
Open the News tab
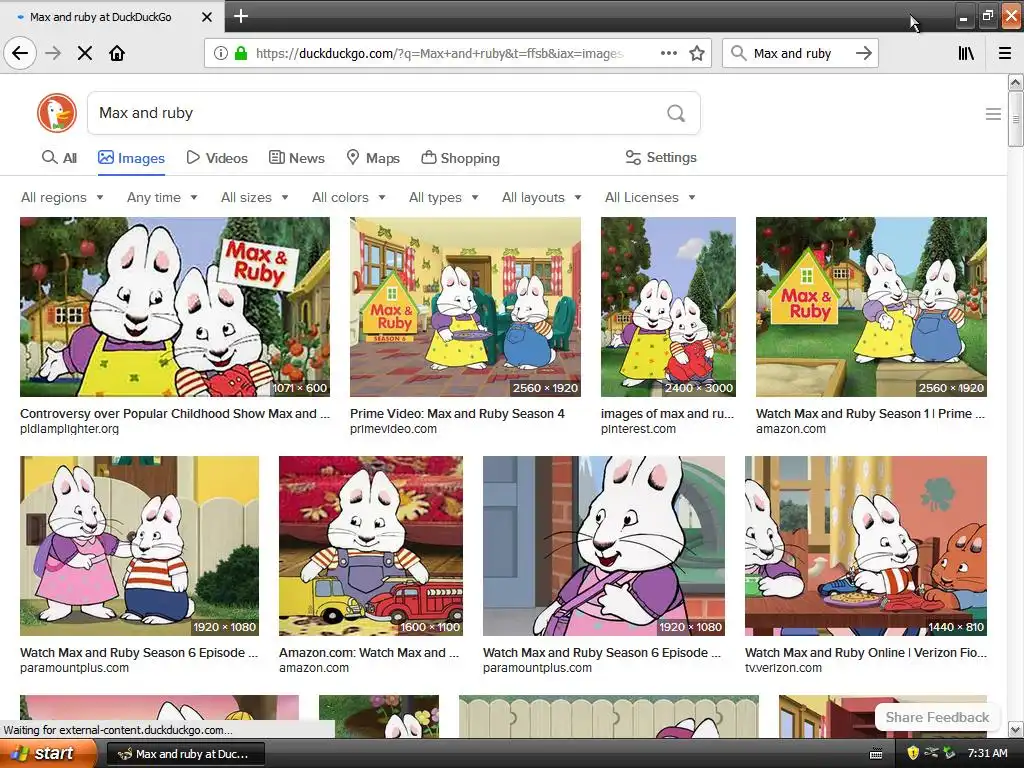click(296, 157)
